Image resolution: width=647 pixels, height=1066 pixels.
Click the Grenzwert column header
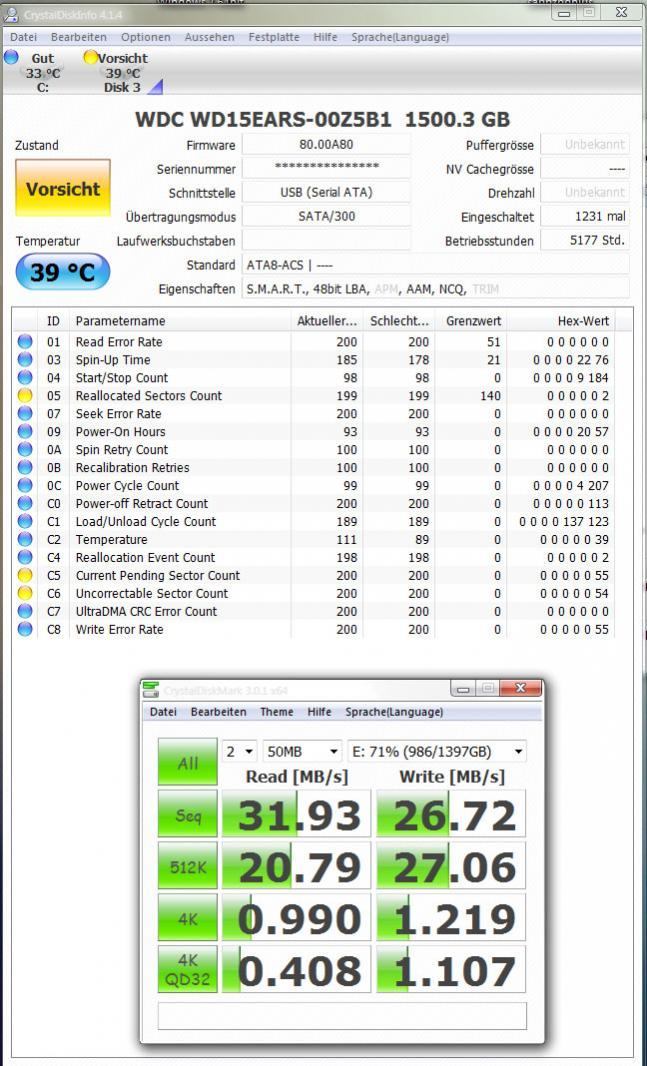tap(473, 321)
